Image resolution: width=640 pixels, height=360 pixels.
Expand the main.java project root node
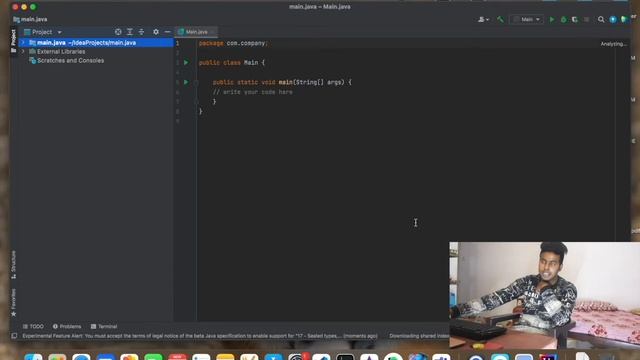click(x=23, y=42)
